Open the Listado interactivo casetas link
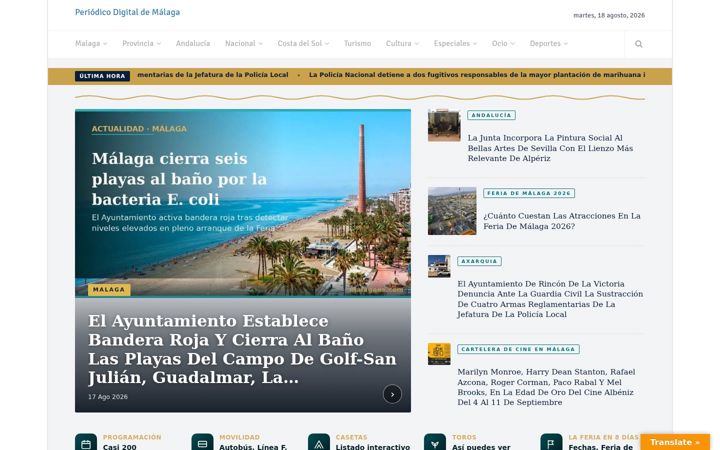The width and height of the screenshot is (720, 450). coord(373,447)
